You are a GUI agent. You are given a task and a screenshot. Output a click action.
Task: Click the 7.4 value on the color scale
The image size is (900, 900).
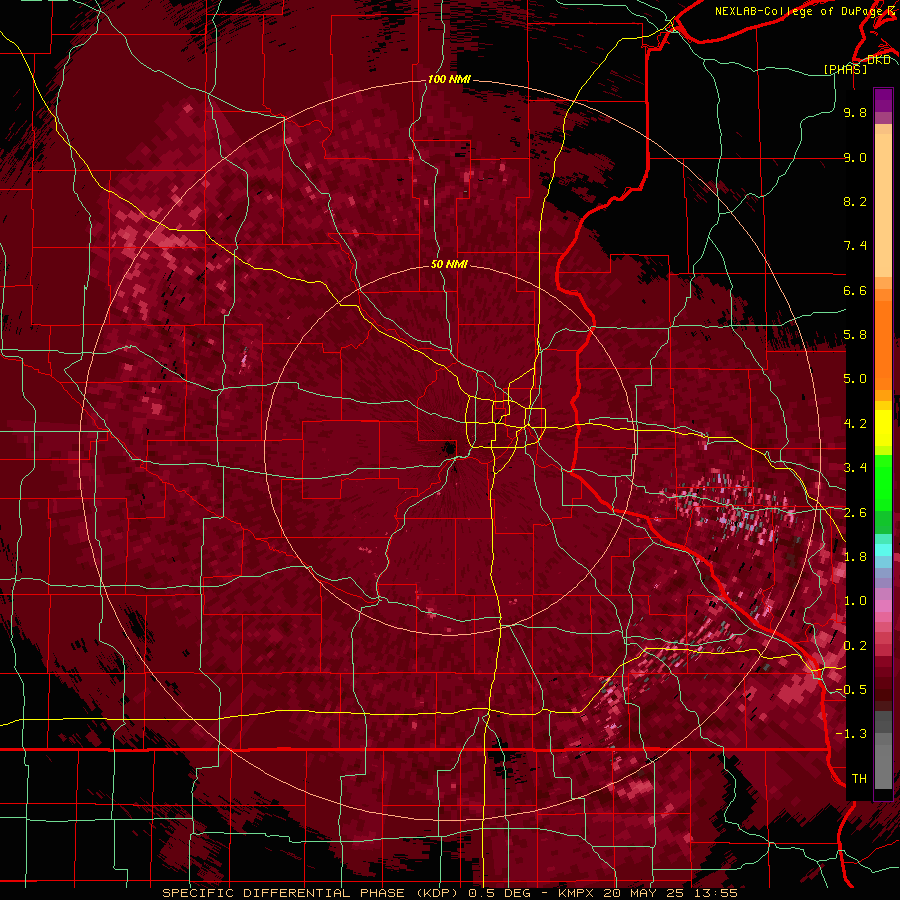[855, 246]
